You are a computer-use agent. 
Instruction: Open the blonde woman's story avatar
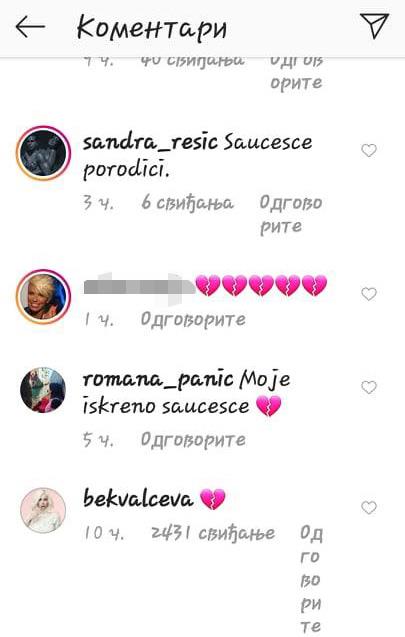pyautogui.click(x=43, y=297)
